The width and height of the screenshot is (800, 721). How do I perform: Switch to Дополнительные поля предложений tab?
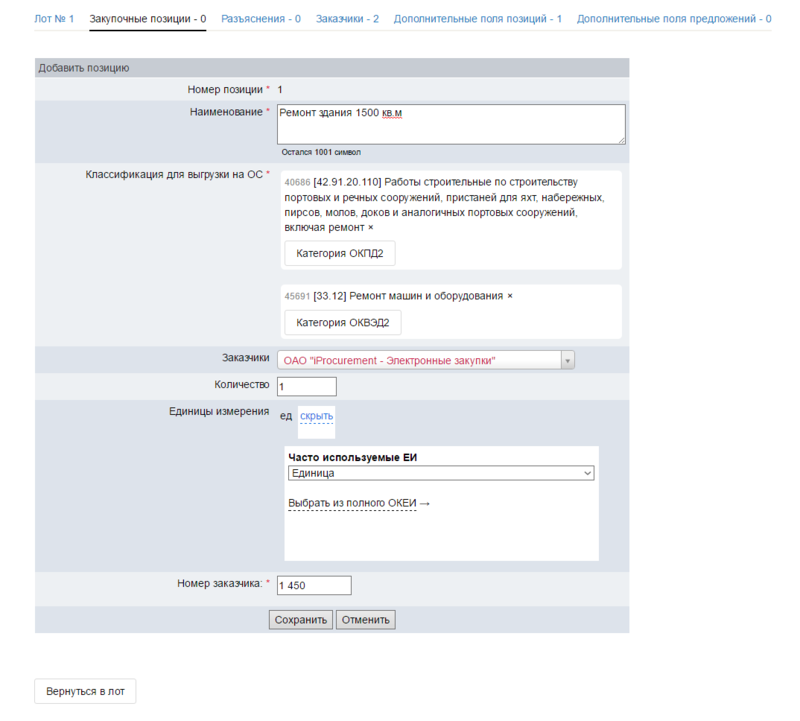pyautogui.click(x=673, y=19)
